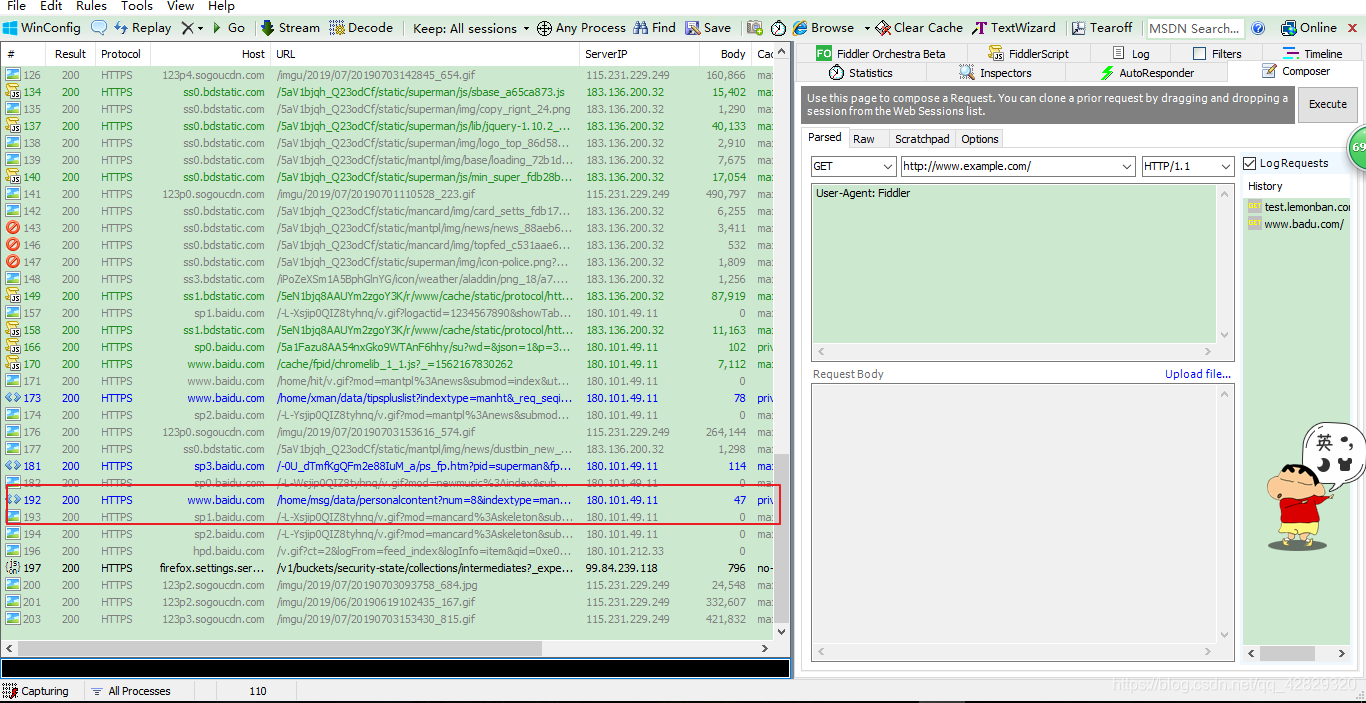Screen dimensions: 1366x703
Task: Open Find sessions with the binoculars
Action: click(x=654, y=28)
